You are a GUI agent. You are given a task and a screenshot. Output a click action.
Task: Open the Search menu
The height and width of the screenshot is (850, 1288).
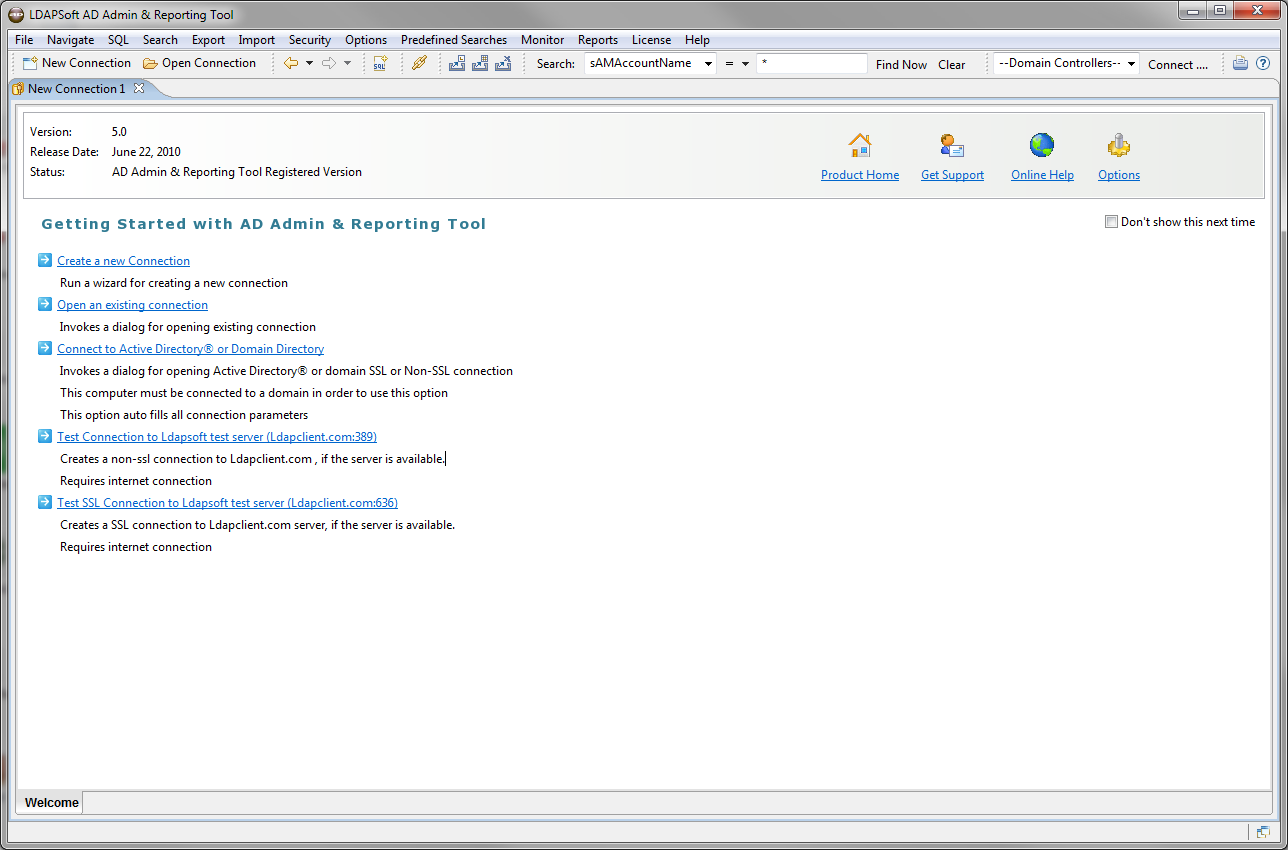click(160, 40)
